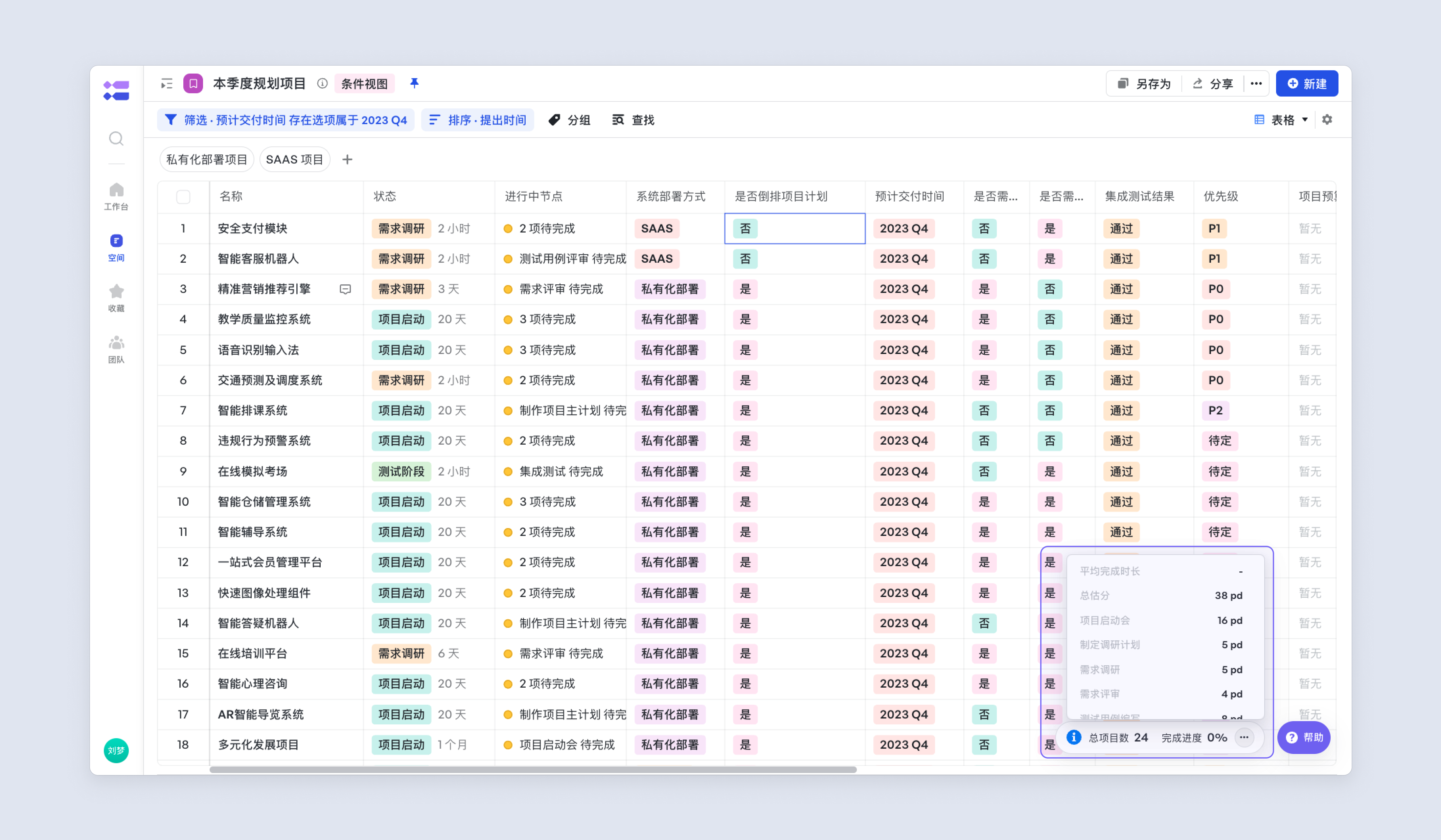Open the search icon in sidebar
Screen dimensions: 1441x840
tap(116, 138)
